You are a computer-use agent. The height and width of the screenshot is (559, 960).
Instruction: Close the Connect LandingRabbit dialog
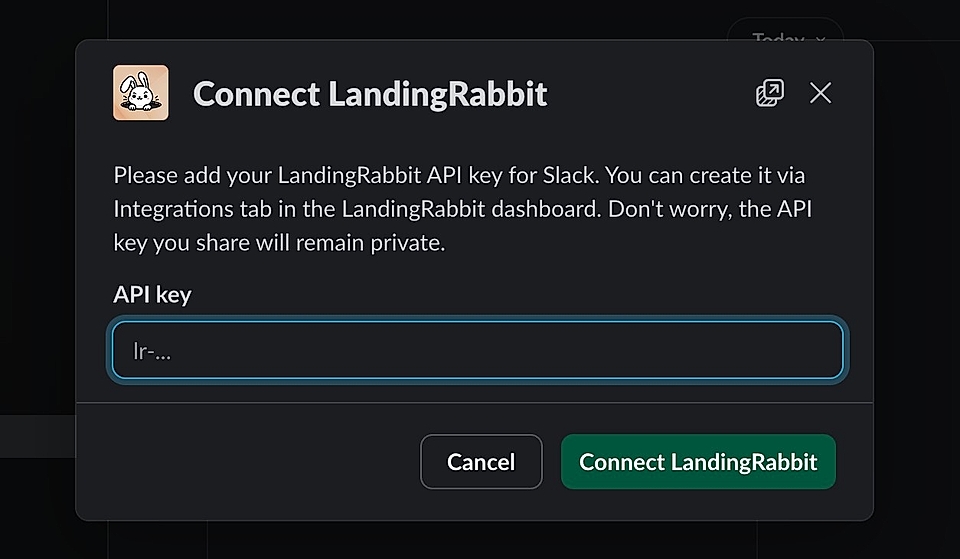coord(820,93)
